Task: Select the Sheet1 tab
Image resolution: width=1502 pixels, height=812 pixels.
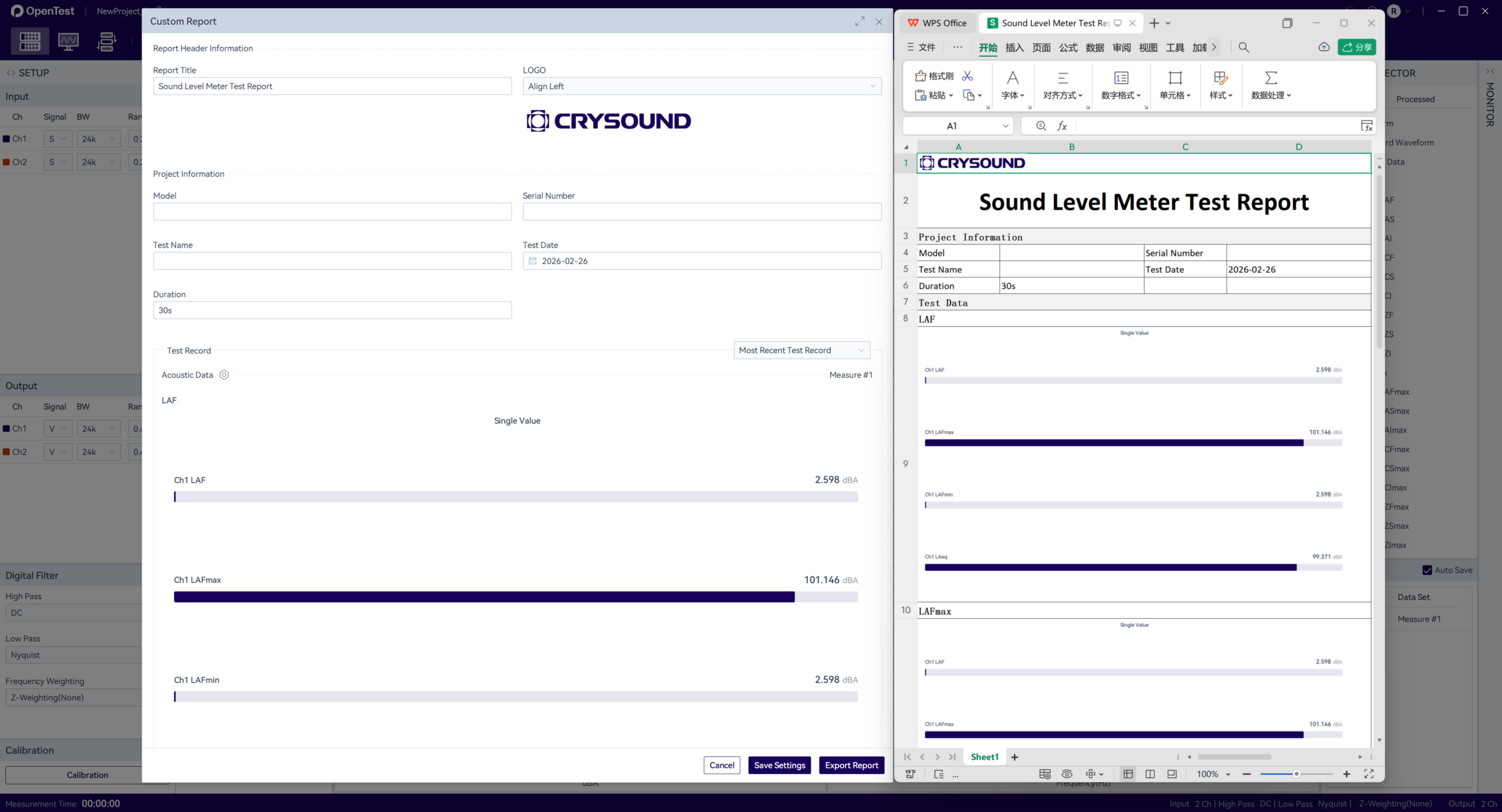Action: [984, 757]
